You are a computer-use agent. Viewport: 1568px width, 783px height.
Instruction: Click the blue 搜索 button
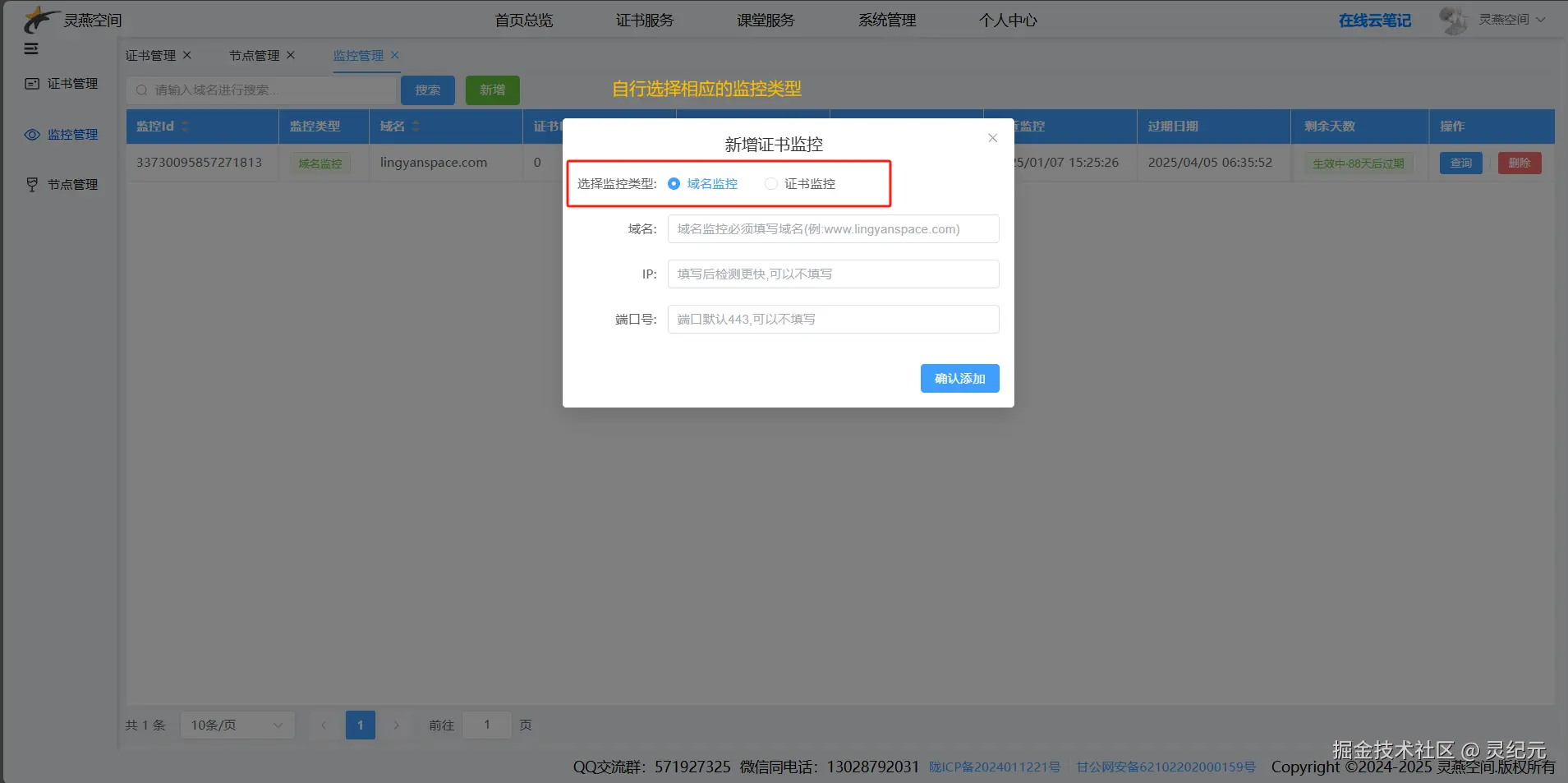click(428, 90)
